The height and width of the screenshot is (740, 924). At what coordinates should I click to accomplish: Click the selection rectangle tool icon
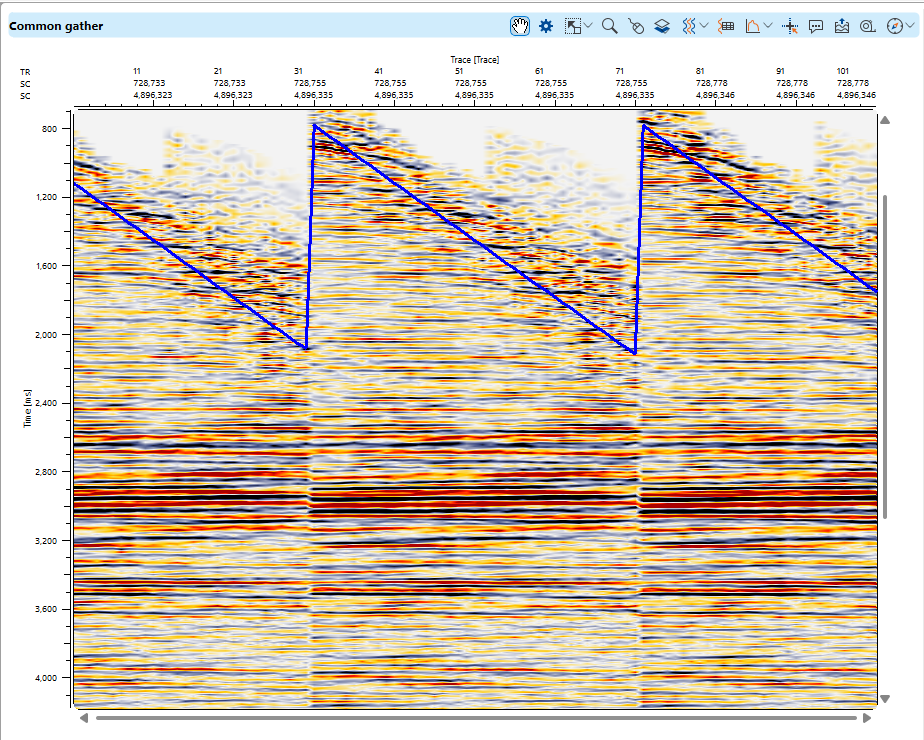(573, 26)
